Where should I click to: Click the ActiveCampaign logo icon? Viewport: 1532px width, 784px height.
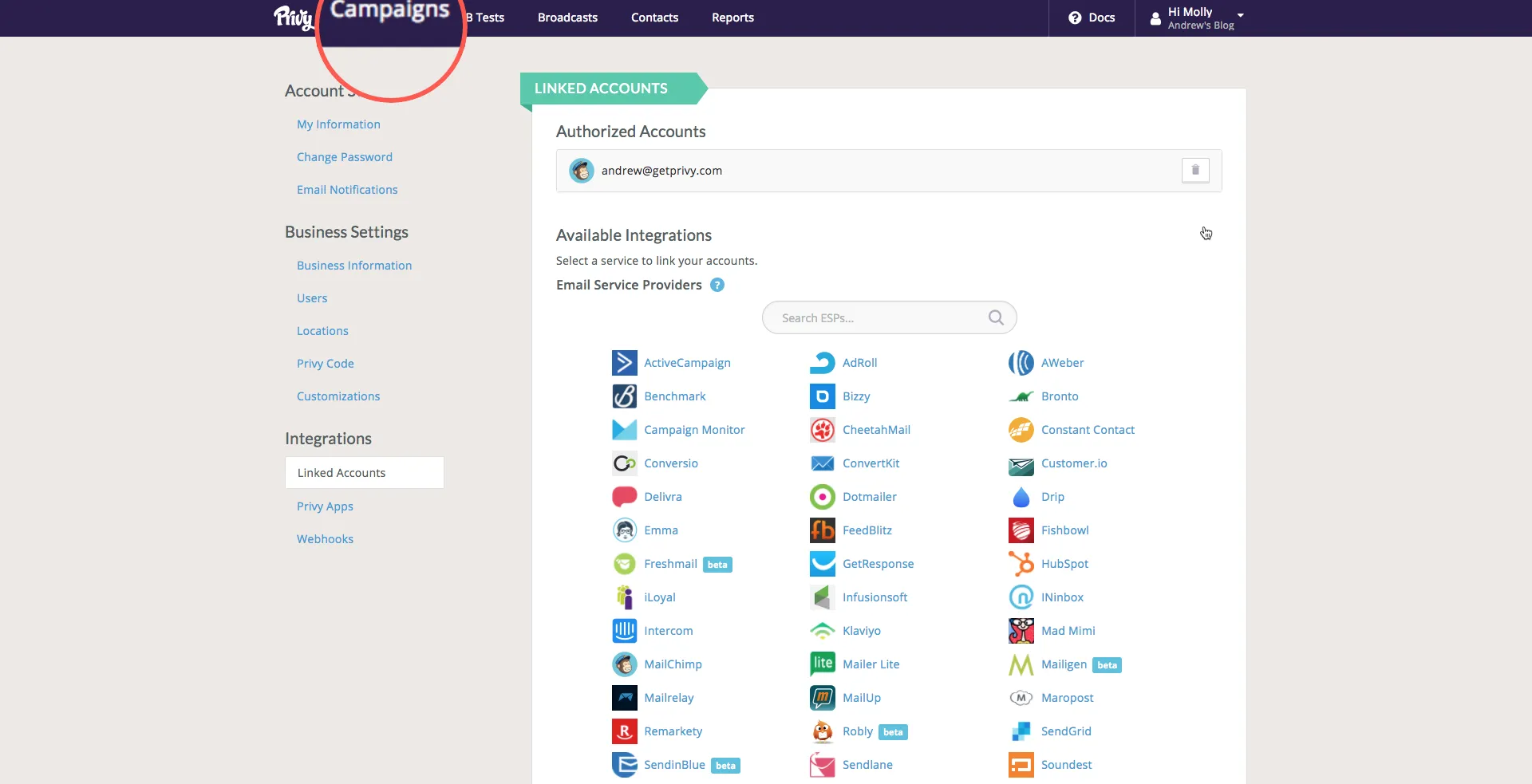(x=624, y=363)
